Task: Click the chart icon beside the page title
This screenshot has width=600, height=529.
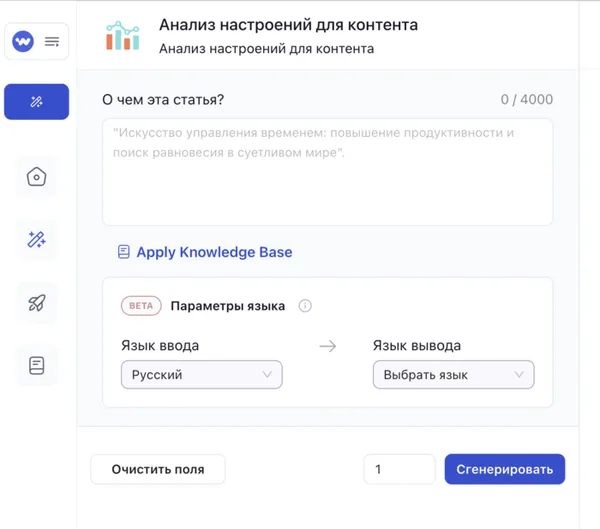Action: point(124,35)
